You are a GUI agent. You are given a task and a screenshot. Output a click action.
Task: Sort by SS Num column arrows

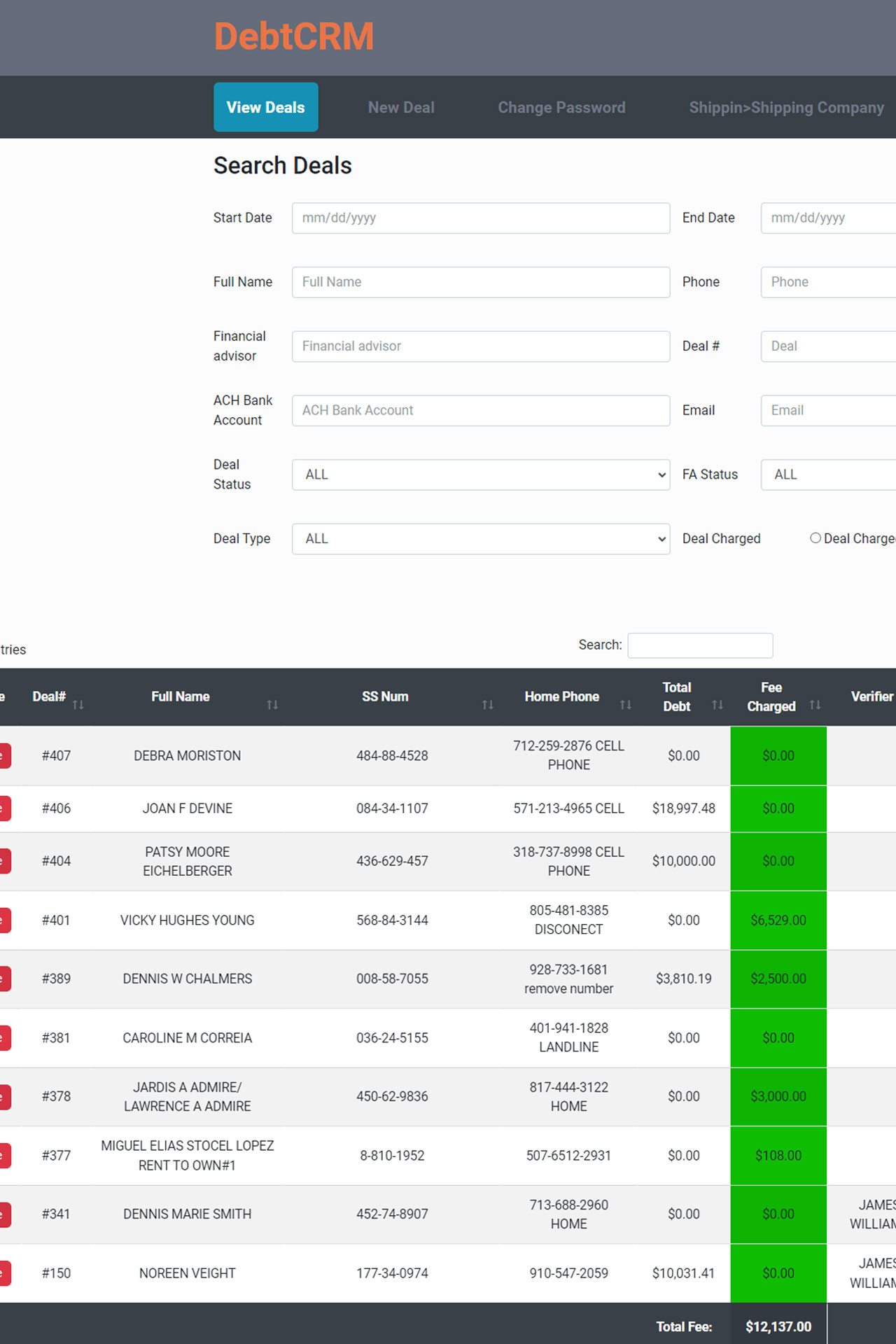pos(488,704)
